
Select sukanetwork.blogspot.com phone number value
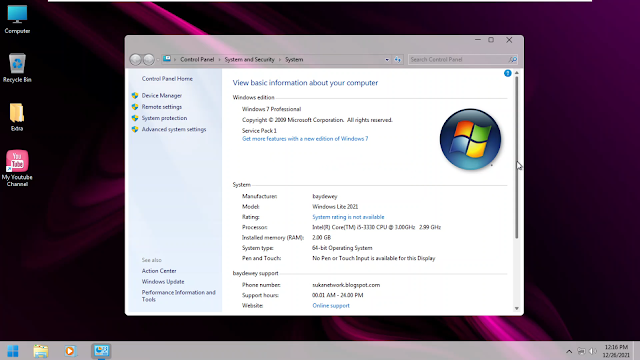pos(346,285)
